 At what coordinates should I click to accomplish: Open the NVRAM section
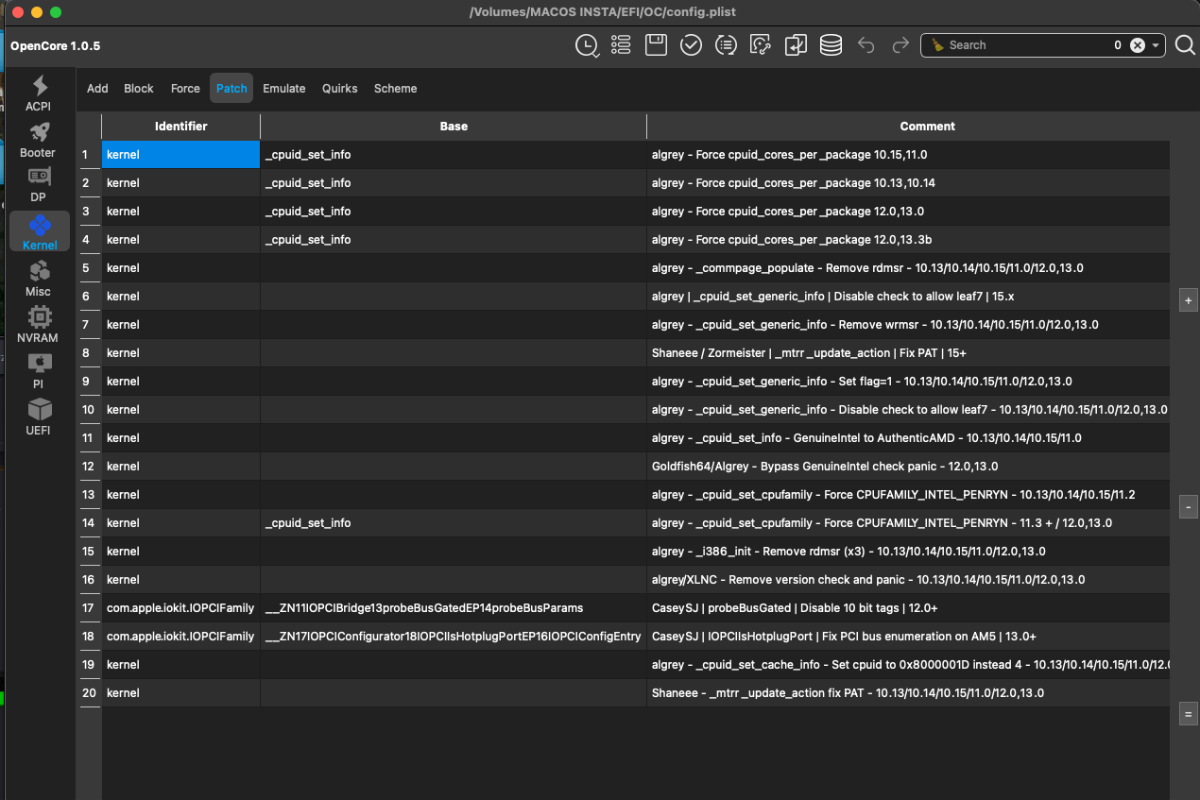(38, 325)
